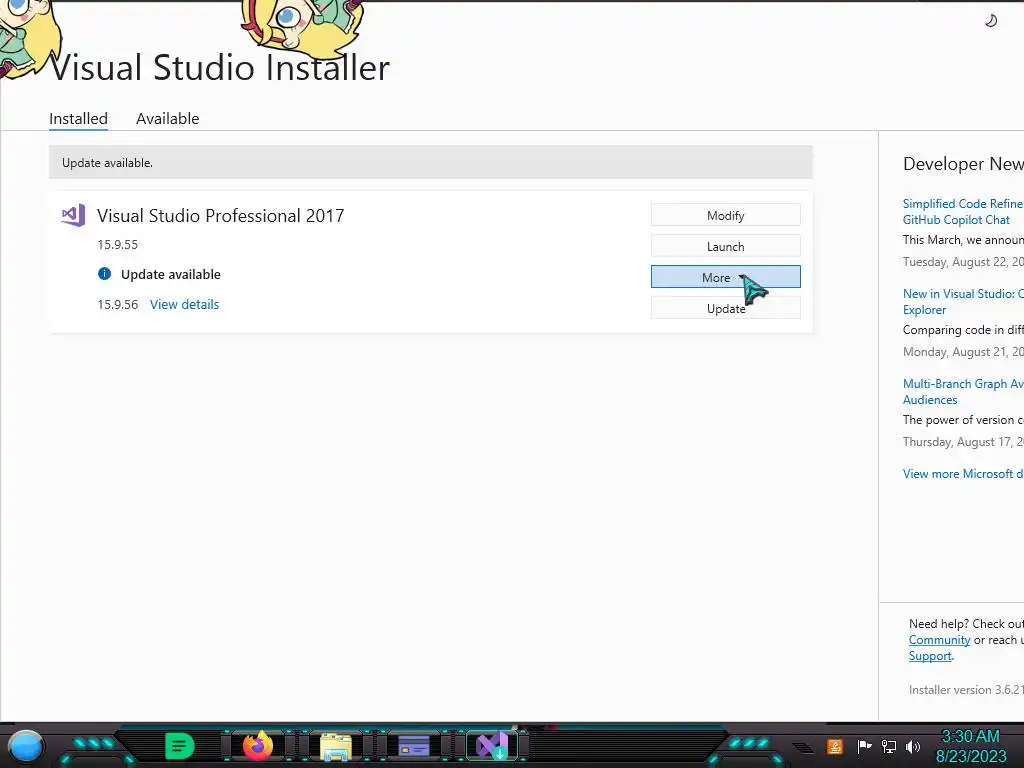This screenshot has width=1024, height=768.
Task: Open Simplified Code Refine news link
Action: point(963,212)
